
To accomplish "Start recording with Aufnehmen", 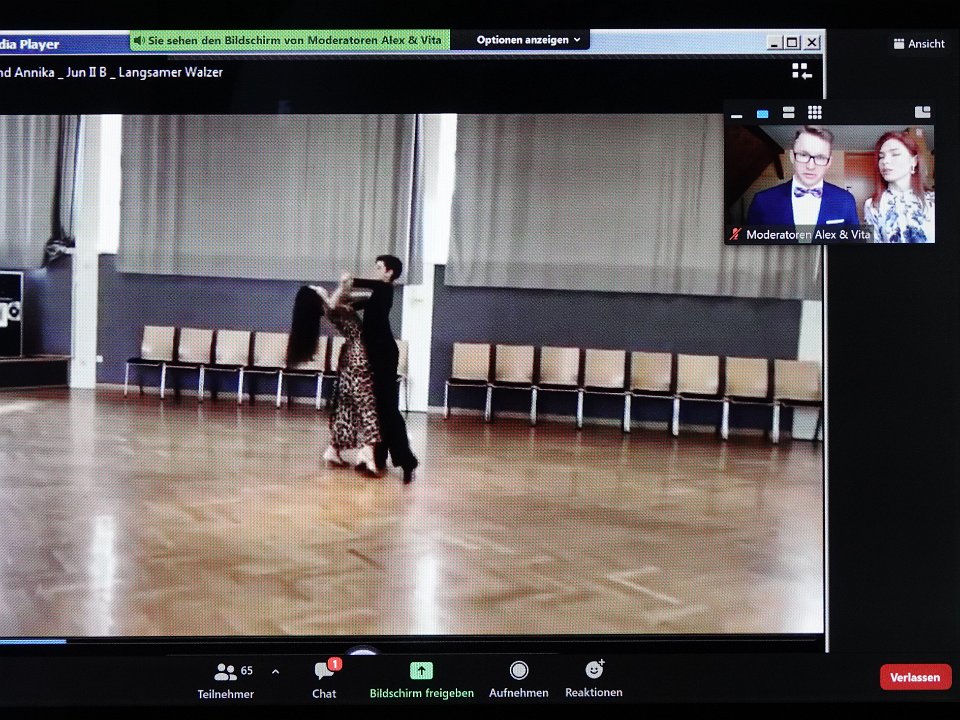I will coord(519,680).
